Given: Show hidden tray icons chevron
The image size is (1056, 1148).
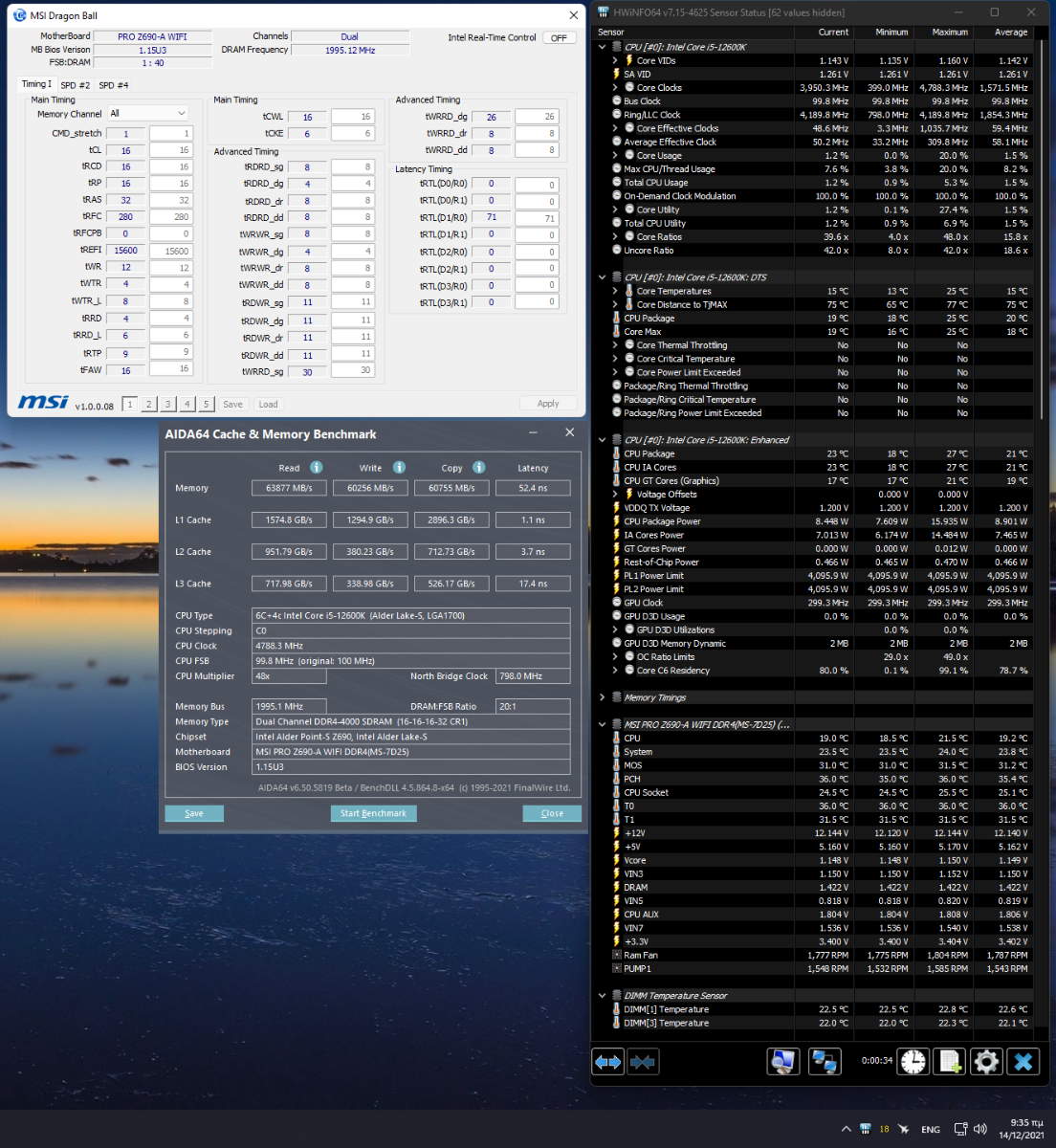Looking at the screenshot, I should (x=846, y=1129).
